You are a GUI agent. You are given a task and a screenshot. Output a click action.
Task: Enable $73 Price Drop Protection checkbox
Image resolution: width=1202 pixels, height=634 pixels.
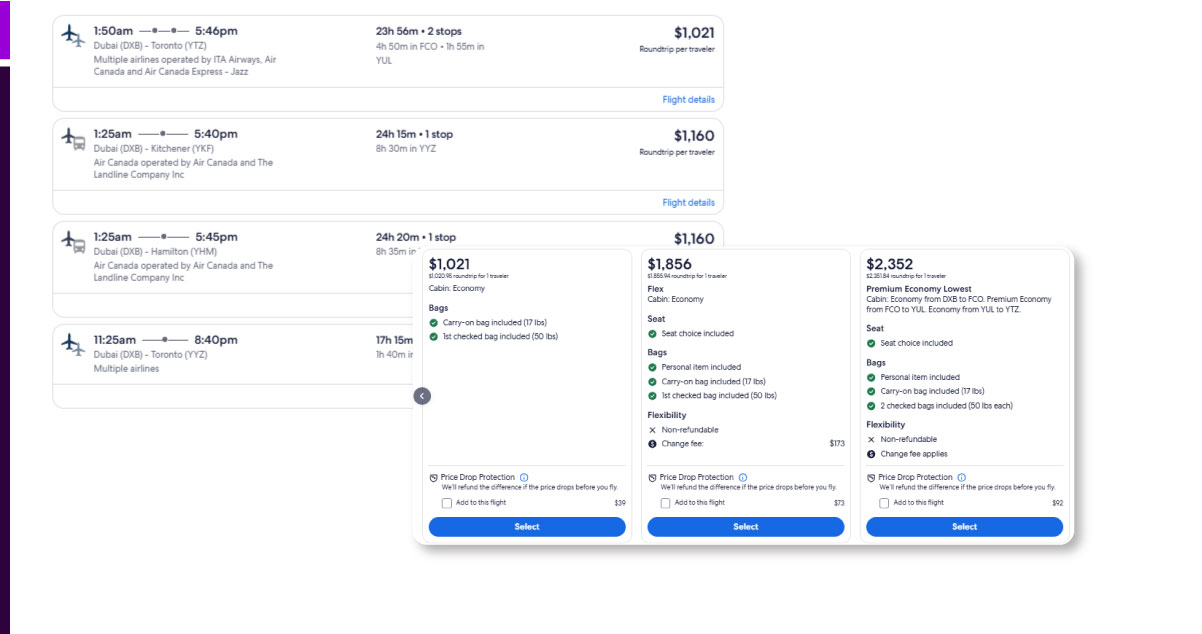(x=665, y=503)
